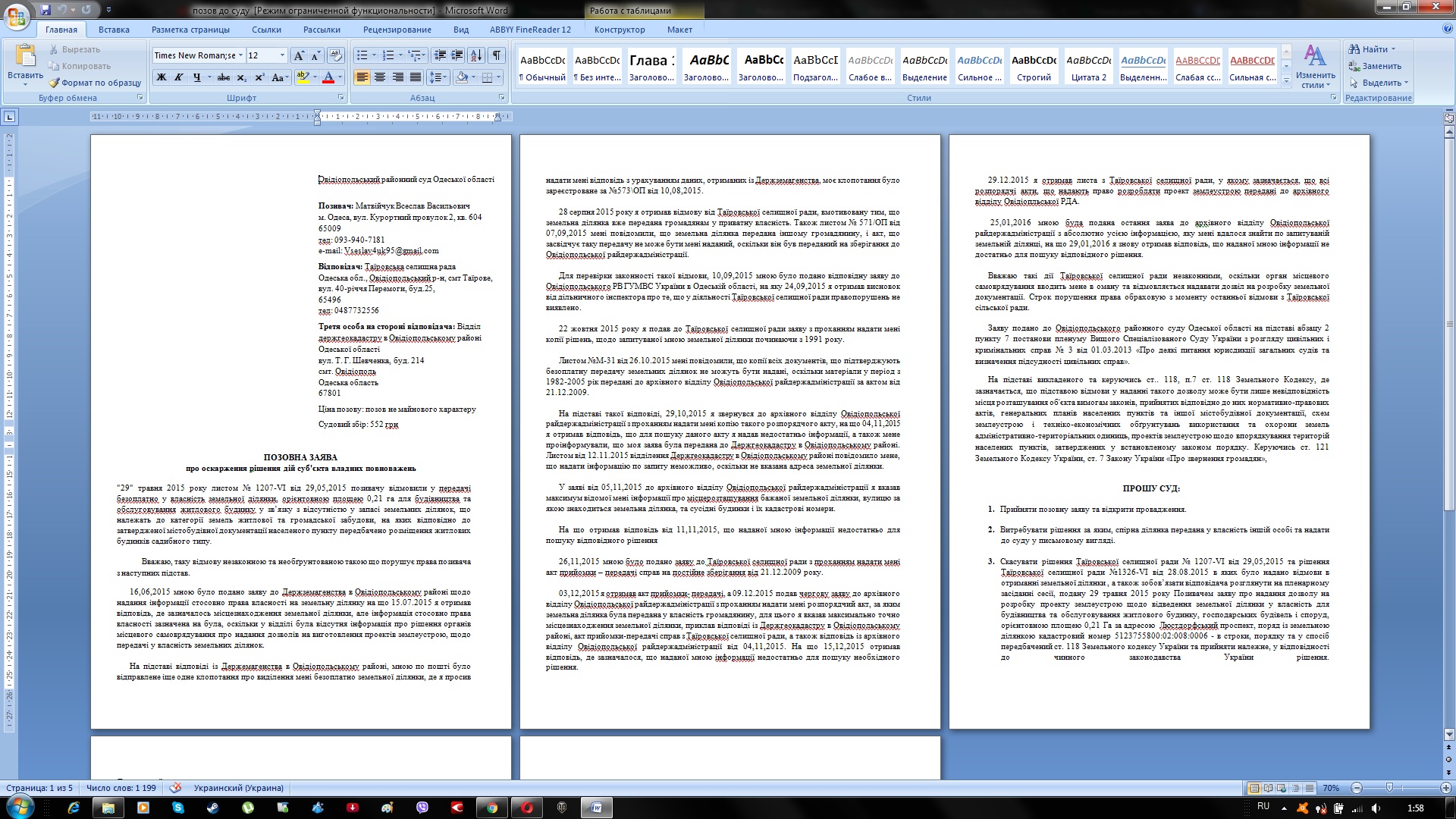Viewport: 1456px width, 819px height.
Task: Open the borders dropdown arrow
Action: (x=499, y=77)
